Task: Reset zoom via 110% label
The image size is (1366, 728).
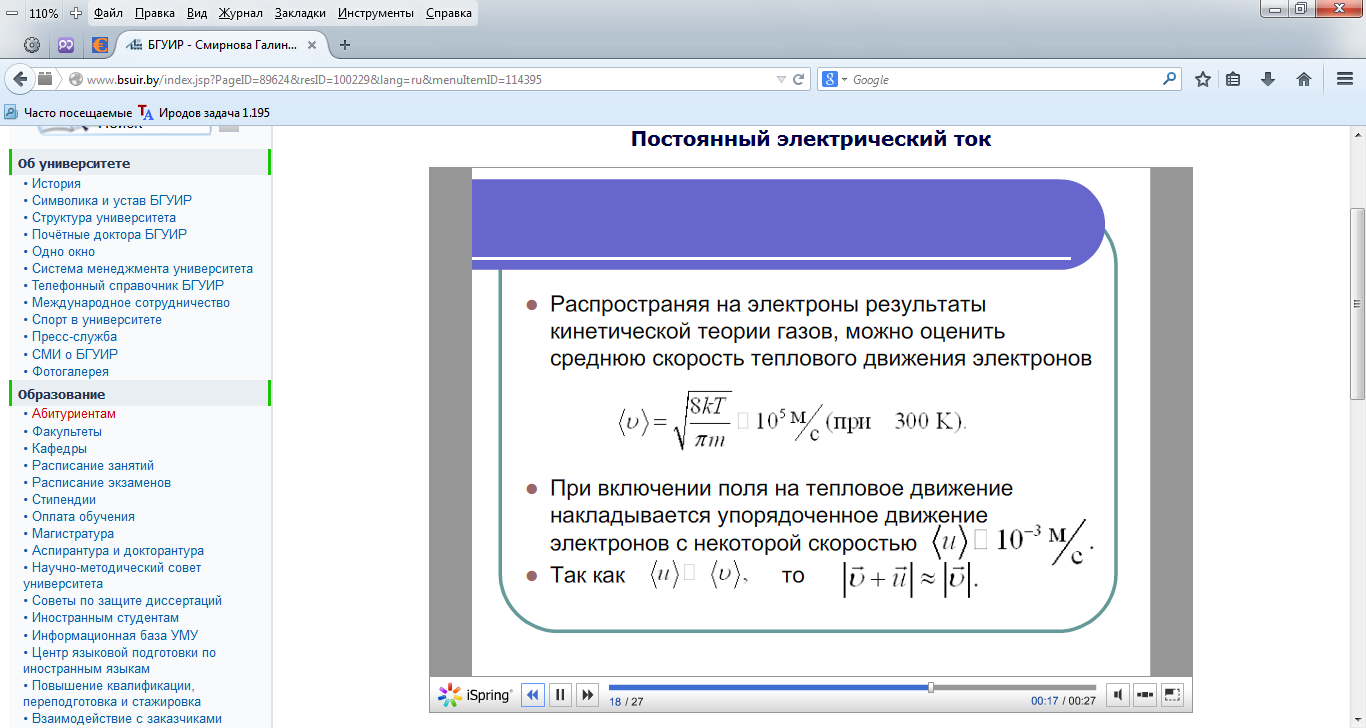Action: 44,14
